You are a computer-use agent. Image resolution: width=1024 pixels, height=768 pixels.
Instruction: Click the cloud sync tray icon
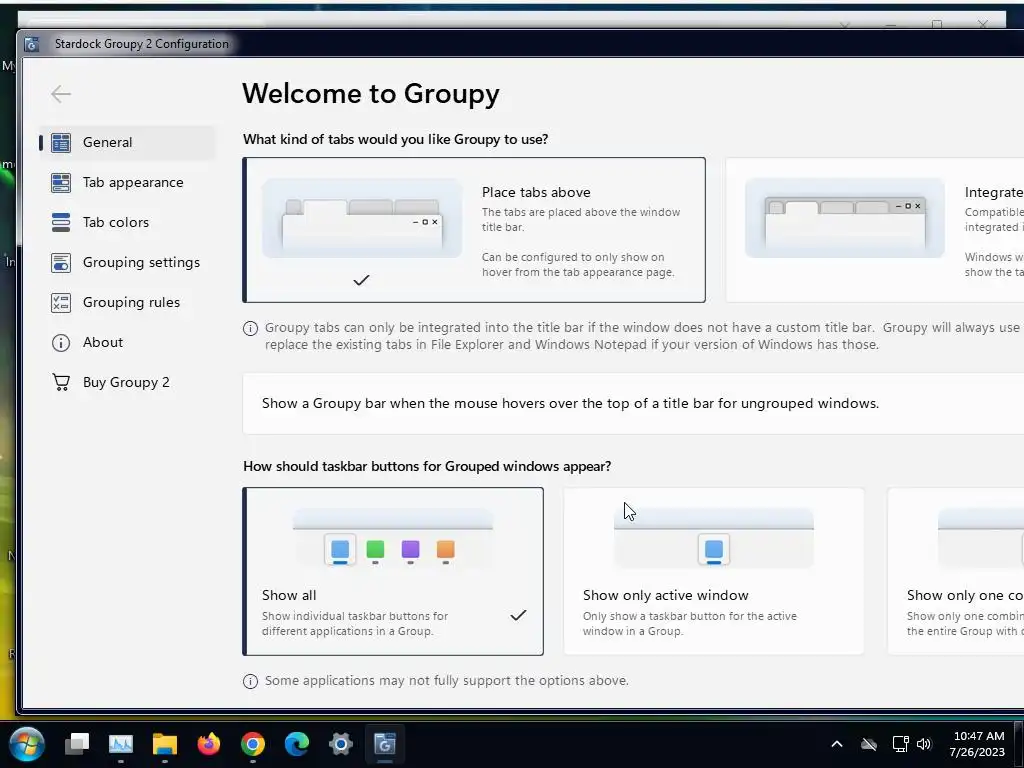tap(869, 744)
